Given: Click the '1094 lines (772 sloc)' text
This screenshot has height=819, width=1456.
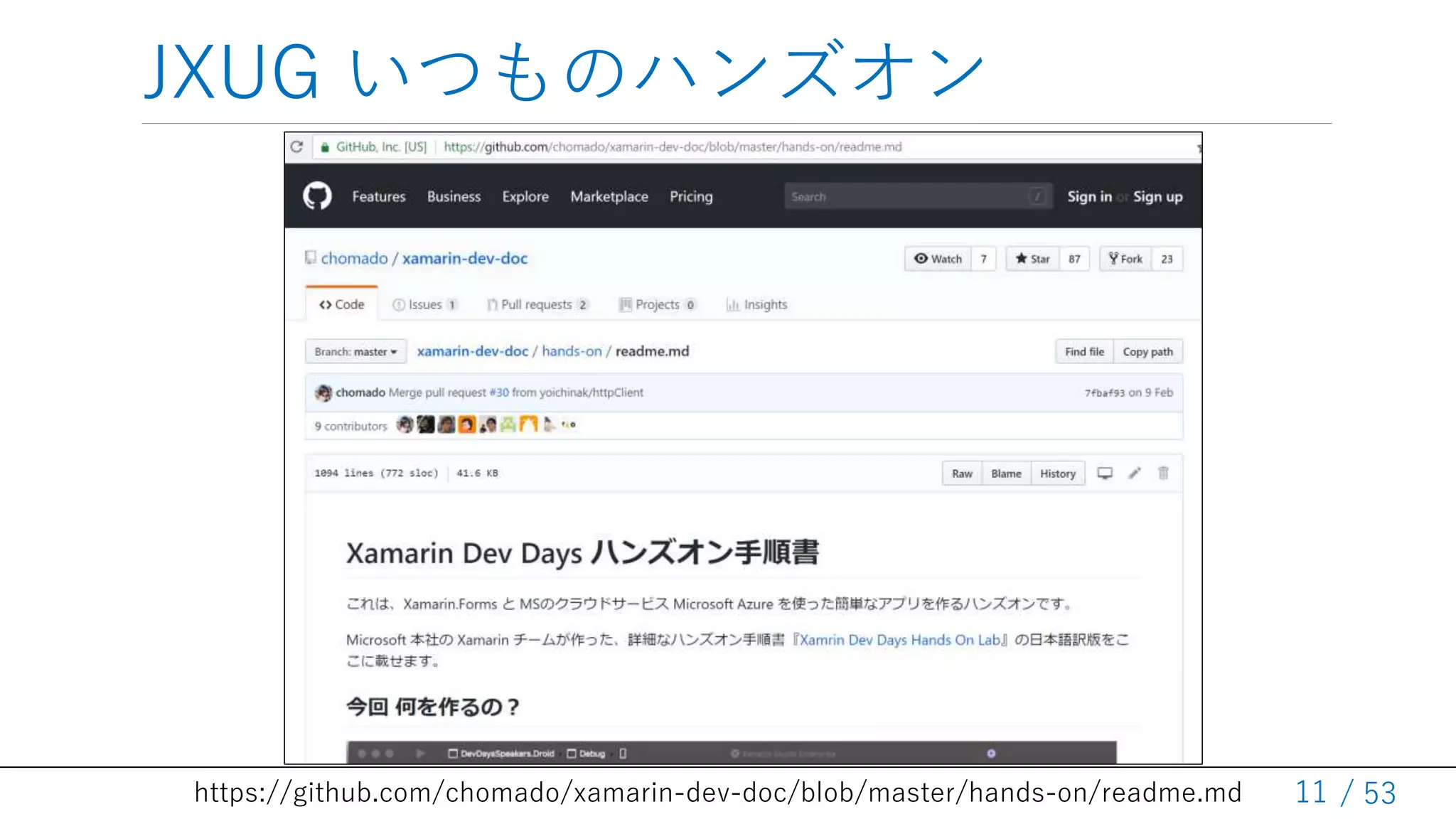Looking at the screenshot, I should click(377, 473).
